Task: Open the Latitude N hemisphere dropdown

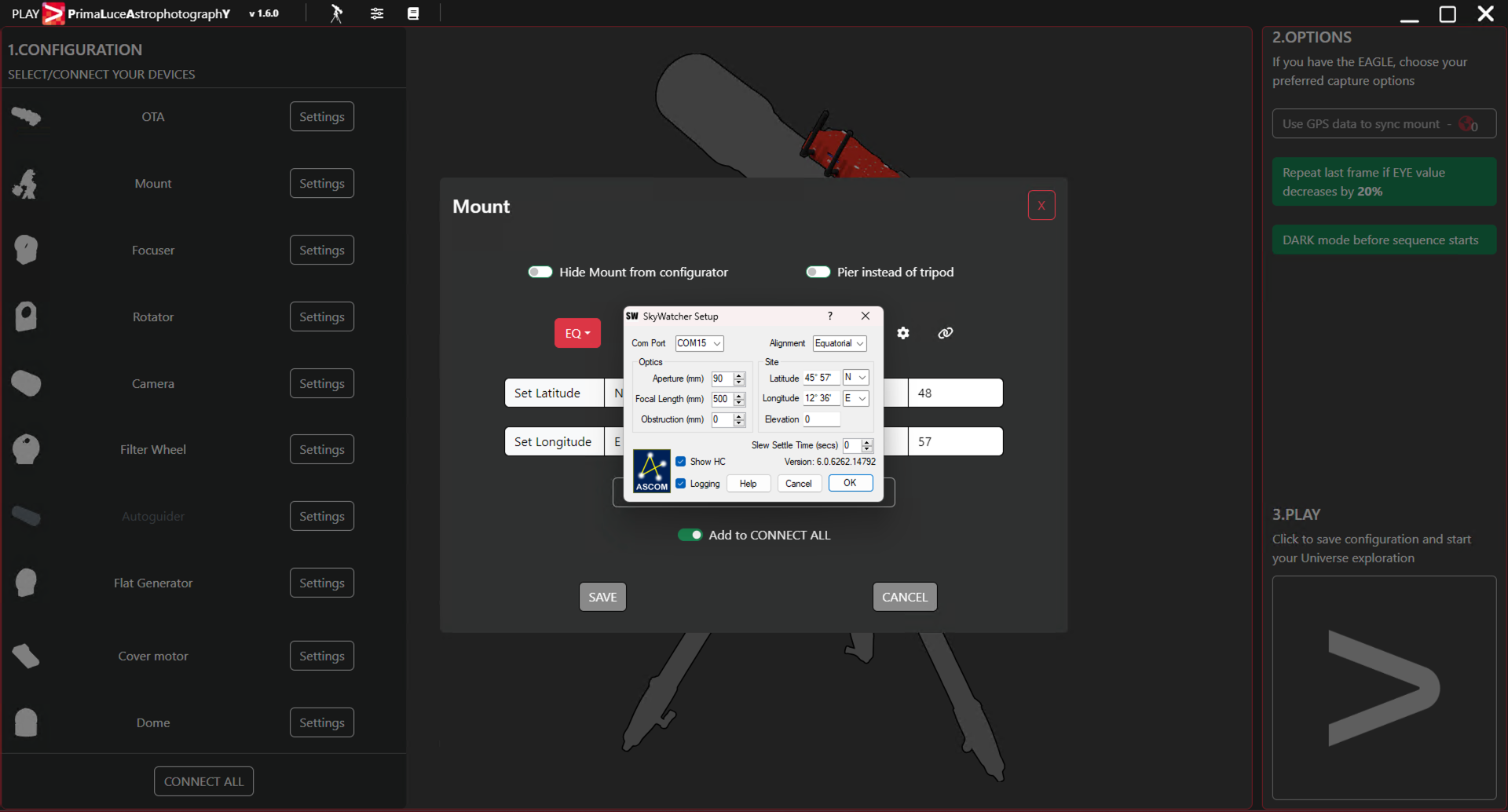Action: click(x=855, y=378)
